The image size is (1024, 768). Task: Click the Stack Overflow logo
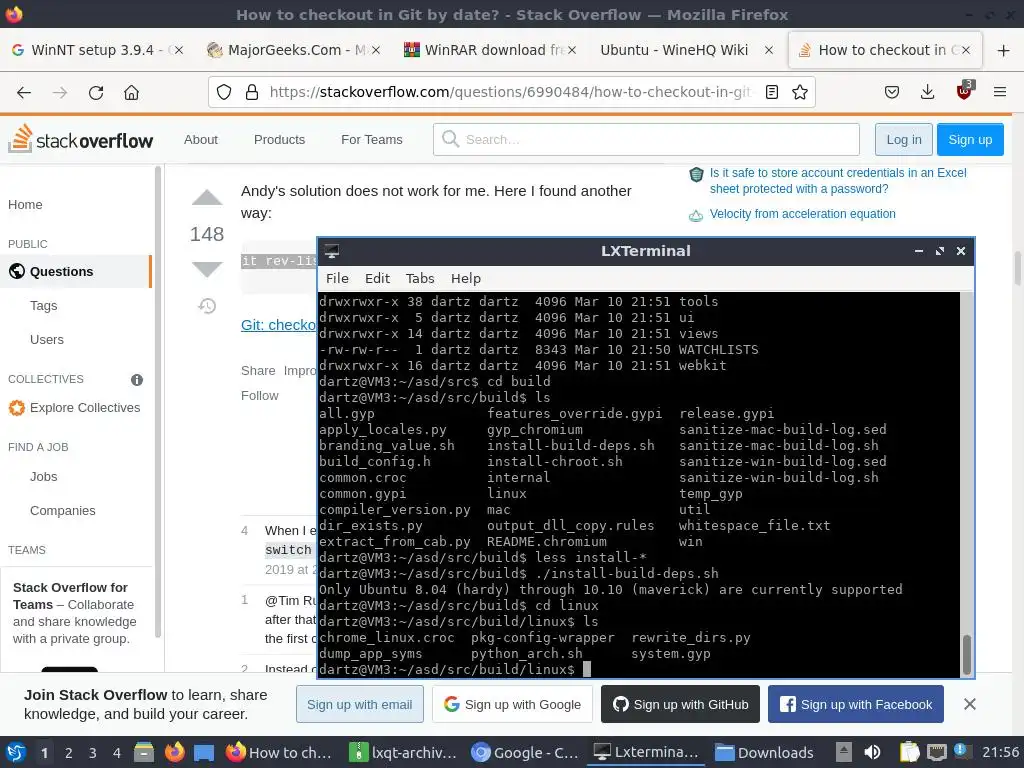point(80,139)
